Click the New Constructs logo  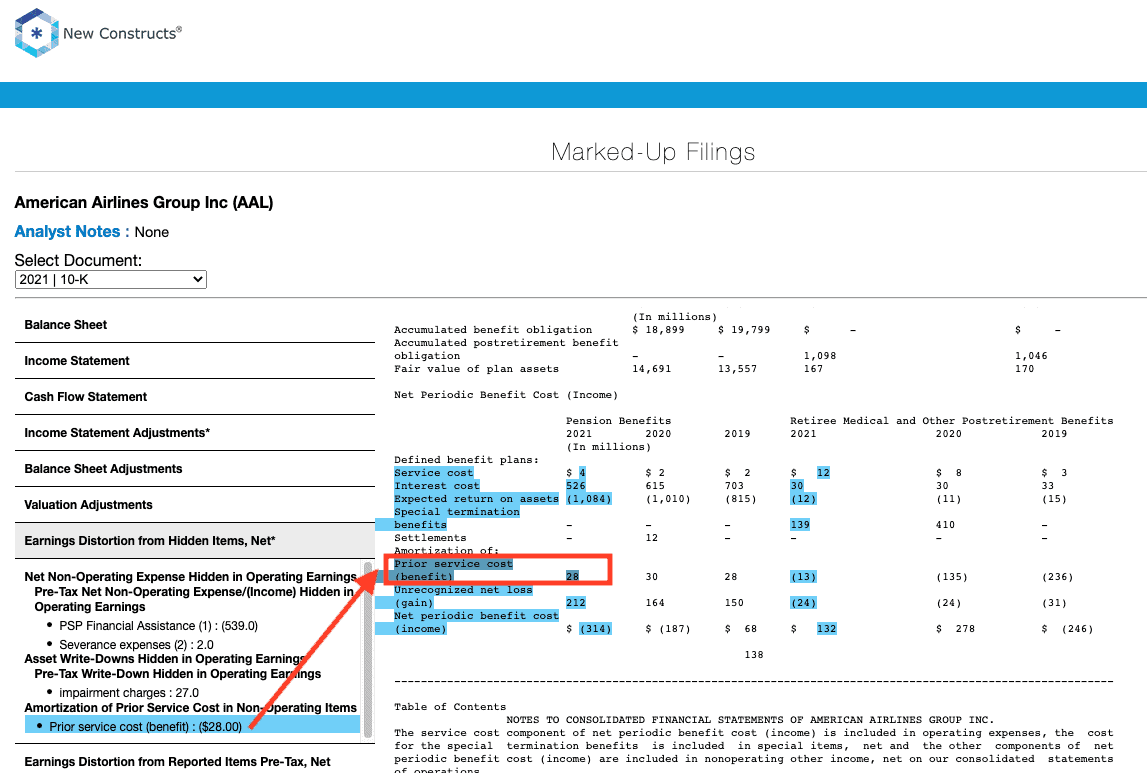point(98,33)
